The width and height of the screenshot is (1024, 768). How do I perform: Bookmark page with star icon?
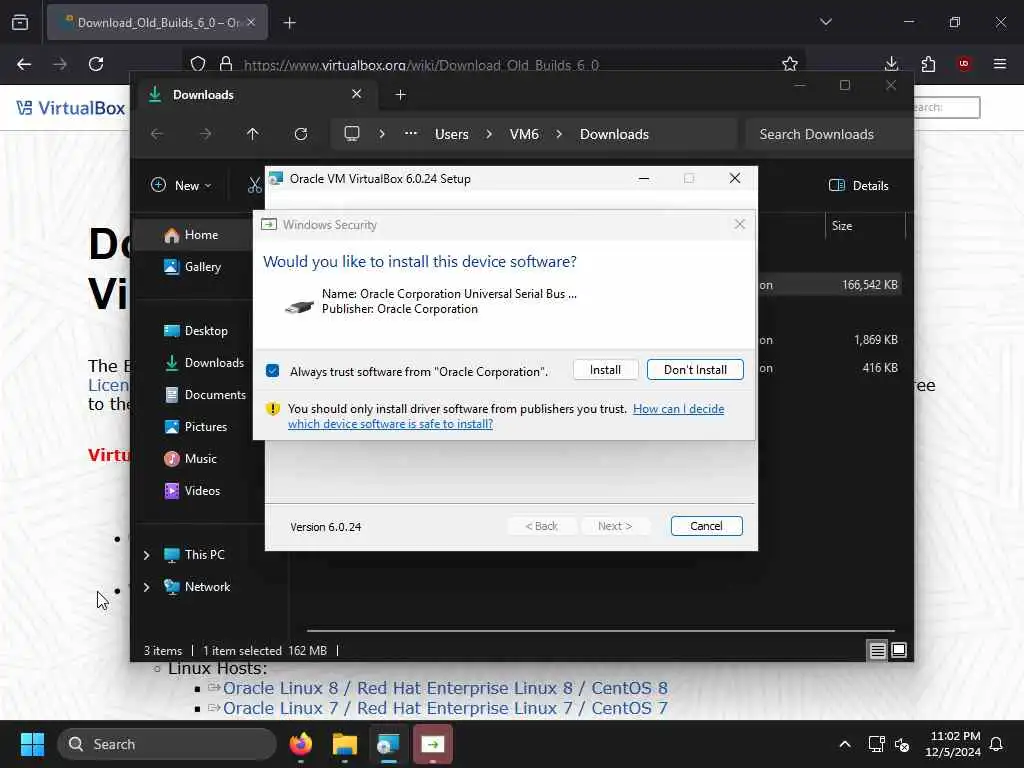tap(790, 64)
